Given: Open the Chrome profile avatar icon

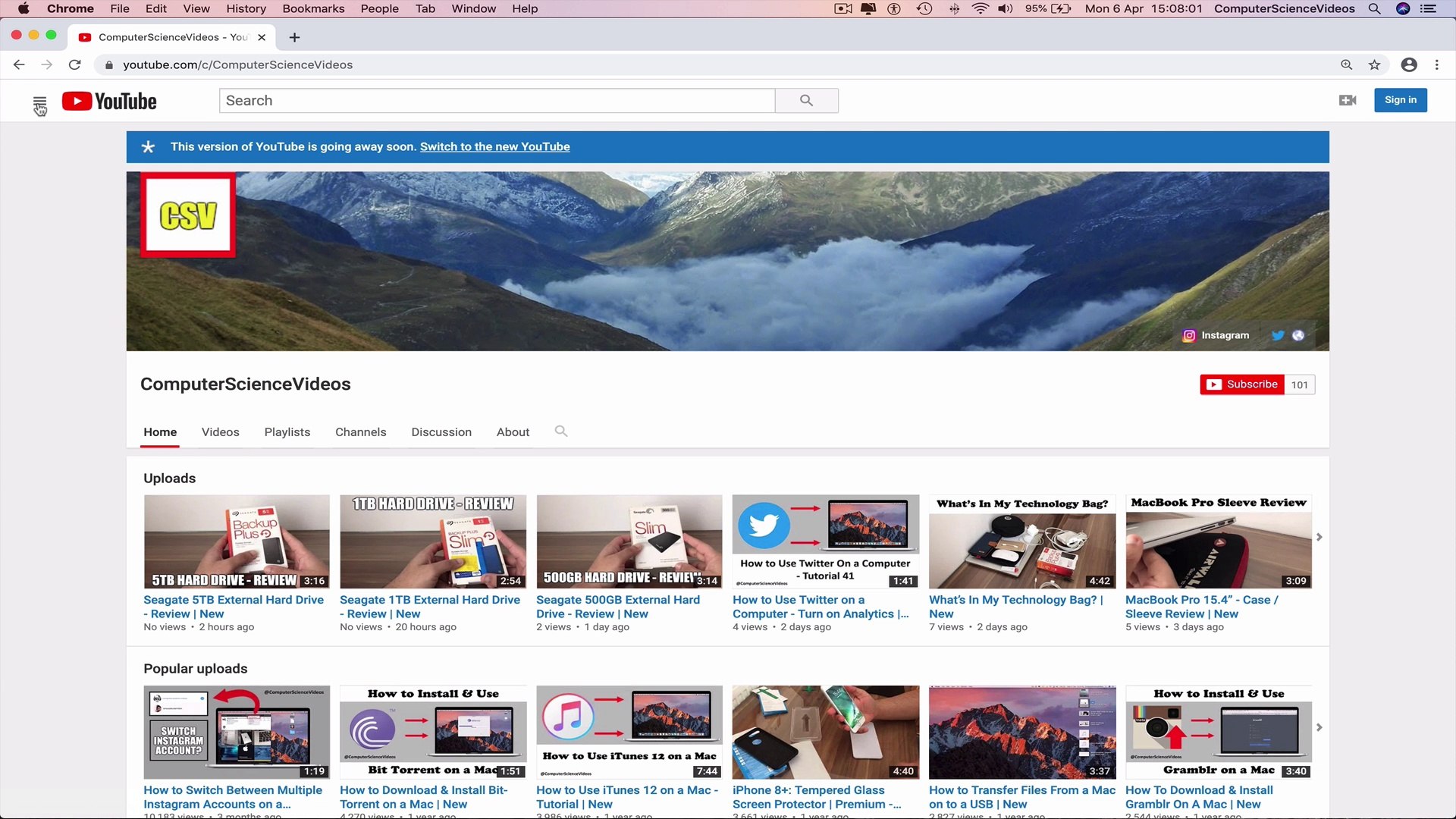Looking at the screenshot, I should pyautogui.click(x=1409, y=64).
